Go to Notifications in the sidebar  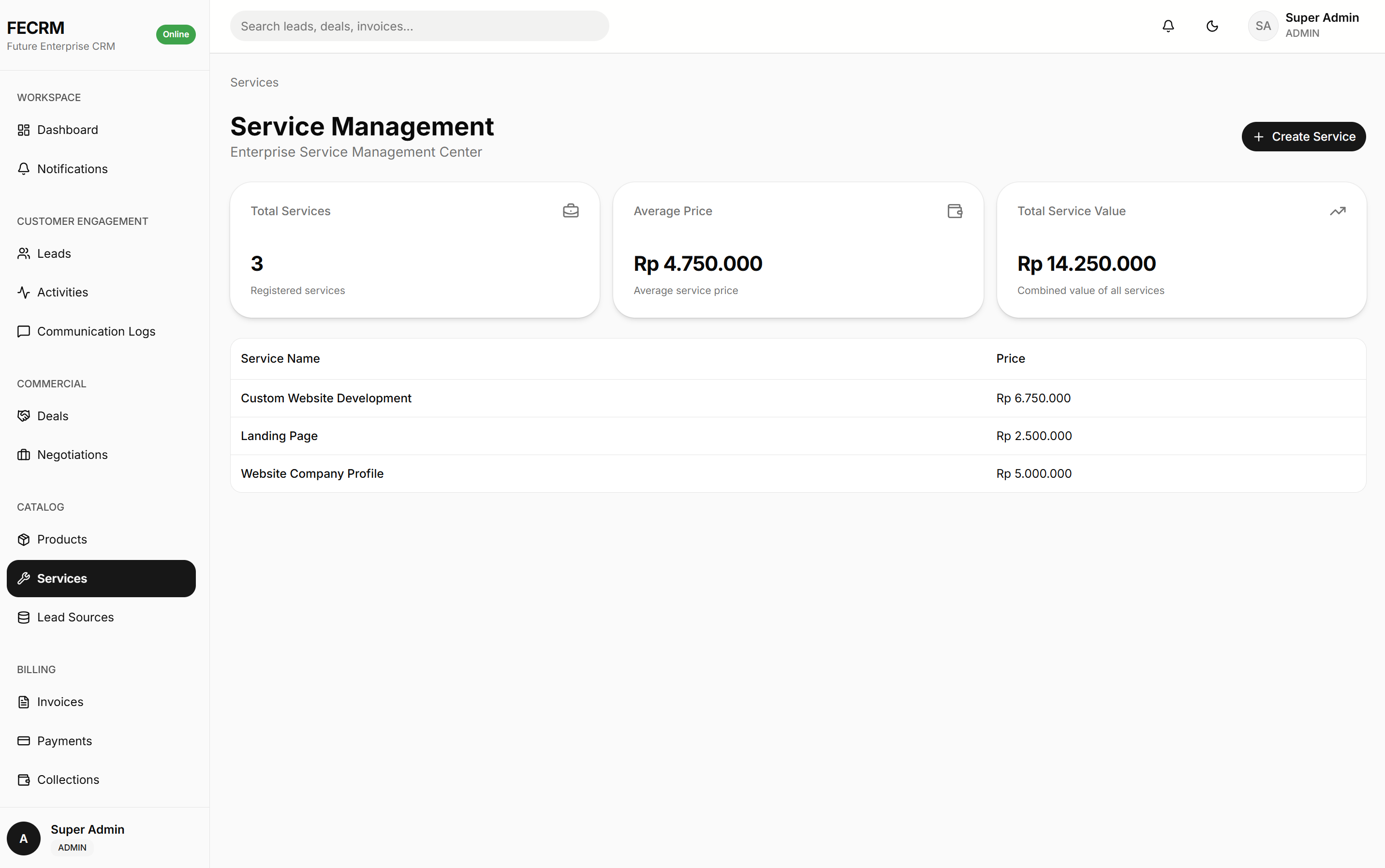pyautogui.click(x=101, y=169)
